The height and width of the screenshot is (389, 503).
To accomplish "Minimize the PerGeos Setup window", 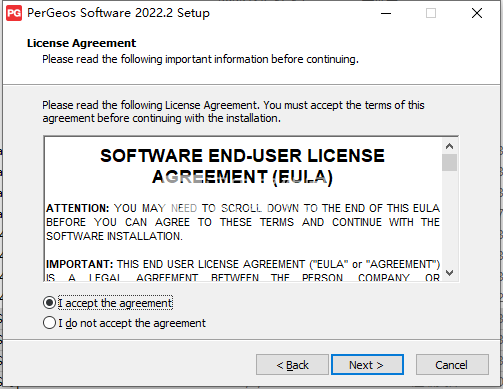I will point(386,13).
